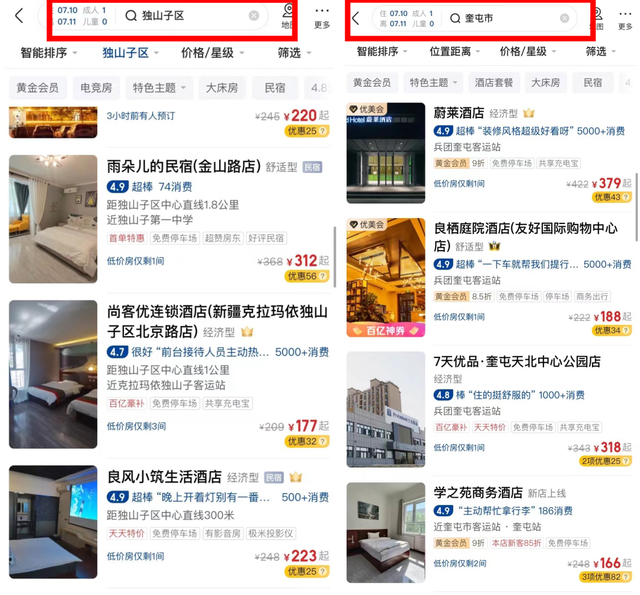640x595 pixels.
Task: Go back using right panel's back arrow
Action: tap(356, 18)
